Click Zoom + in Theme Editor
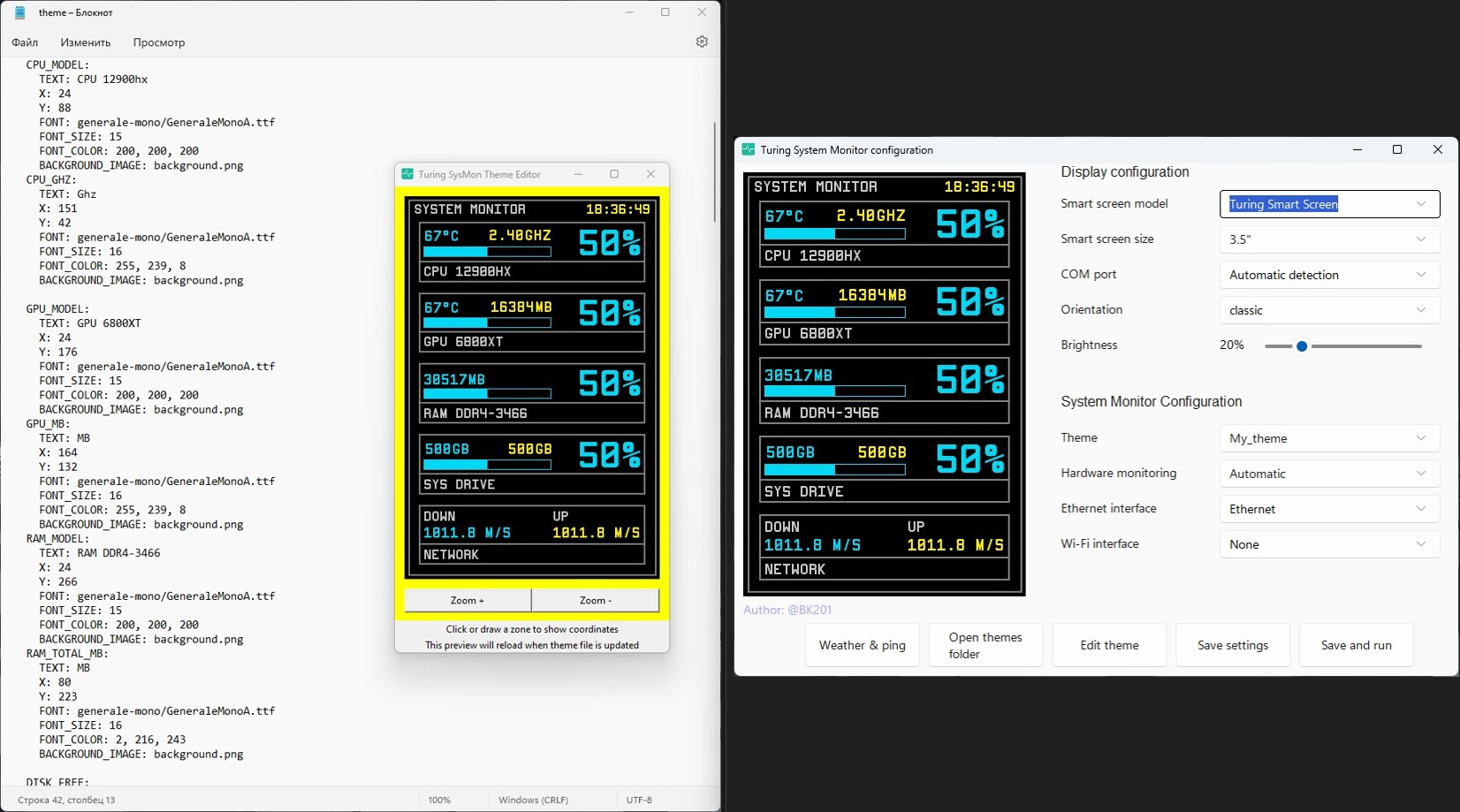Image resolution: width=1460 pixels, height=812 pixels. (468, 600)
